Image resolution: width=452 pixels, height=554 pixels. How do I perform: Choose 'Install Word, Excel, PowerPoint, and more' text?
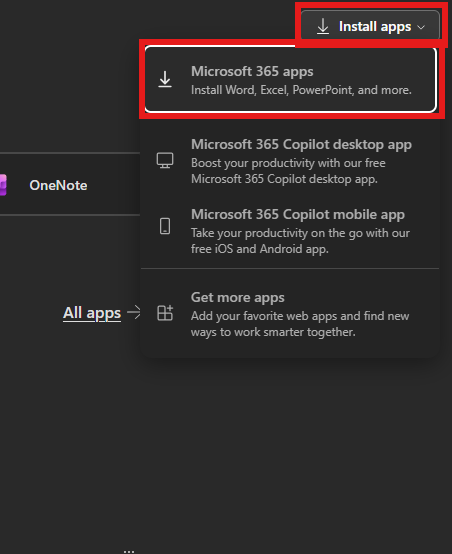[301, 90]
